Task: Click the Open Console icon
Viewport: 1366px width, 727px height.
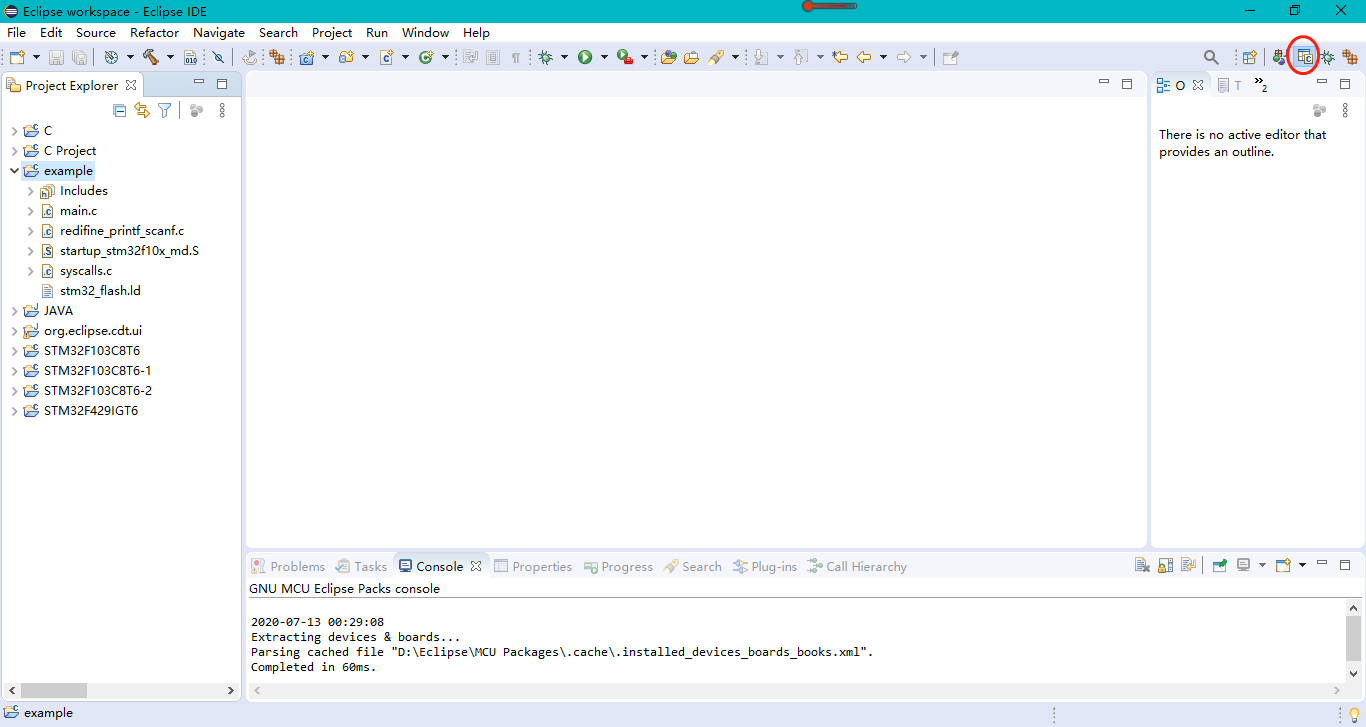Action: 1283,565
